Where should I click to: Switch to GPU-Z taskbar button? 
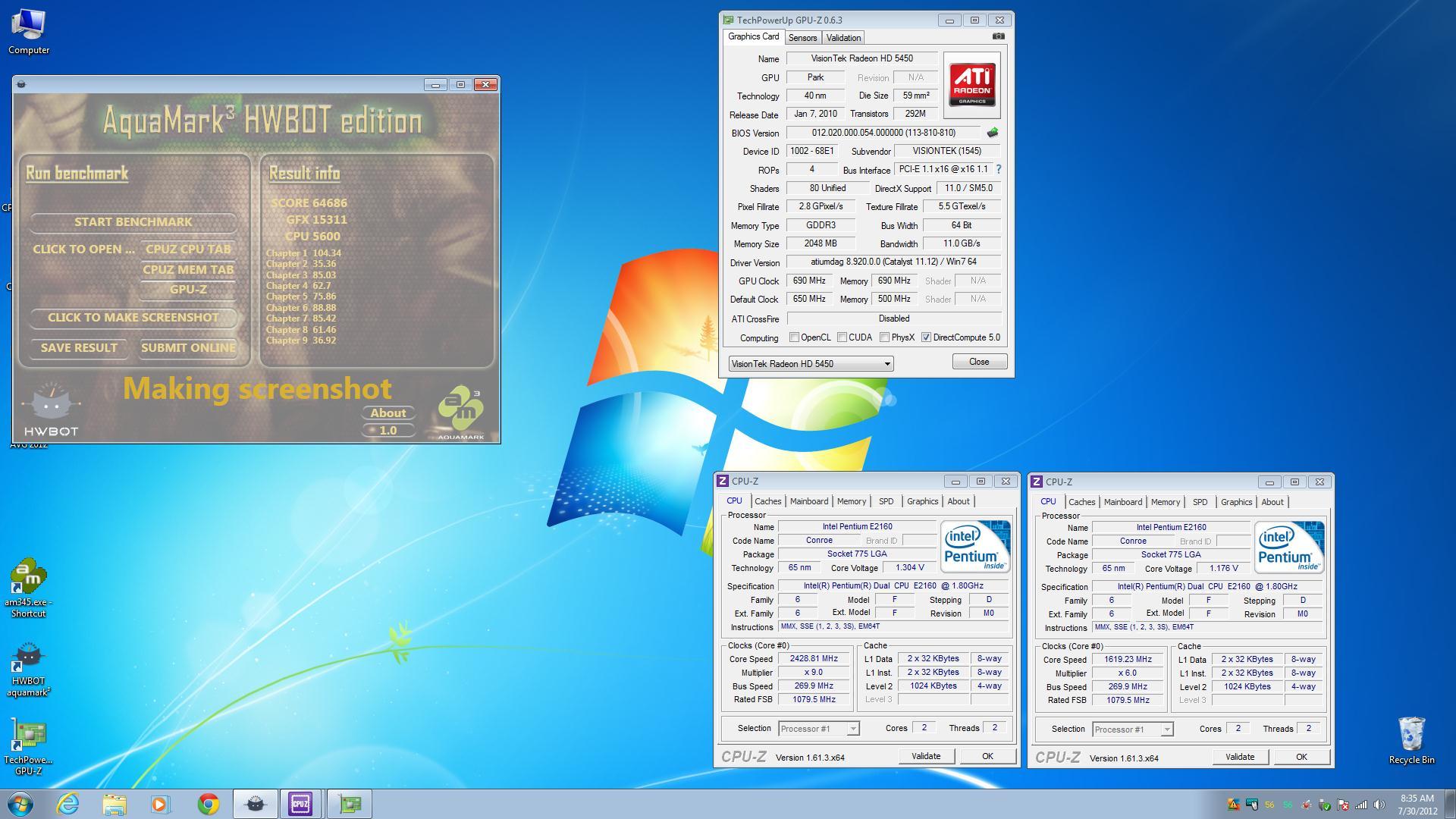350,804
